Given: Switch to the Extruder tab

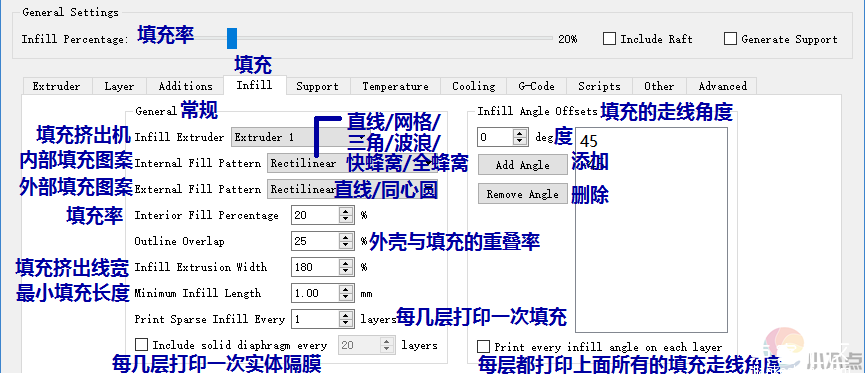Looking at the screenshot, I should coord(56,86).
